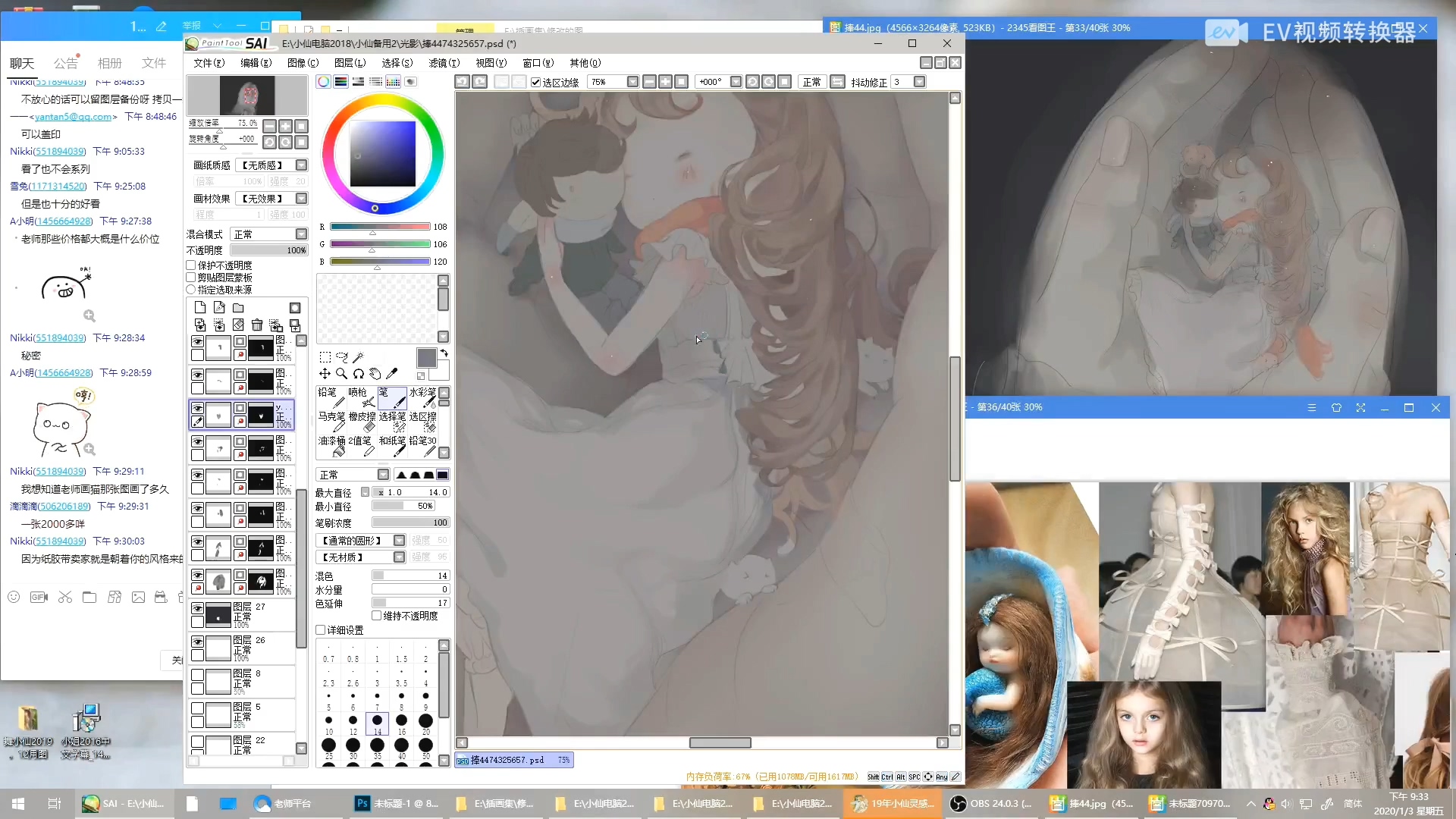Click the Redo arrow in SAI toolbar
Screen dimensions: 1456x819
pyautogui.click(x=480, y=82)
